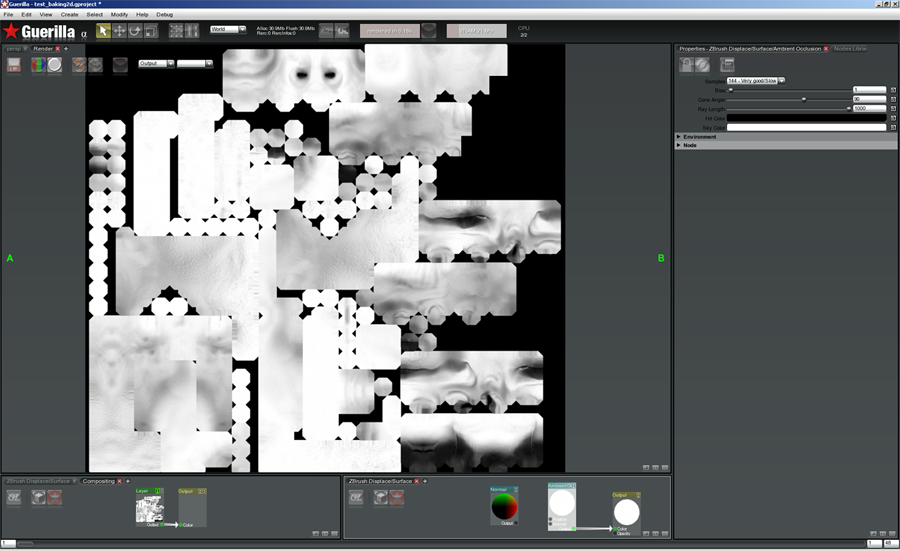Image resolution: width=900 pixels, height=551 pixels.
Task: Open the Select menu
Action: [x=95, y=14]
